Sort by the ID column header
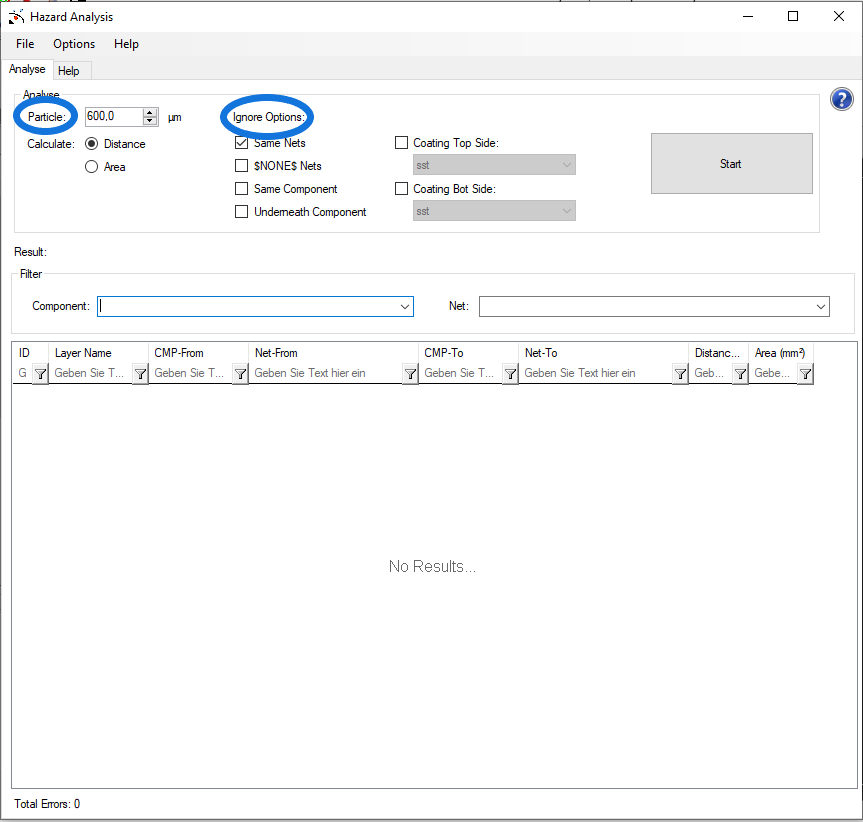The image size is (863, 822). tap(30, 353)
